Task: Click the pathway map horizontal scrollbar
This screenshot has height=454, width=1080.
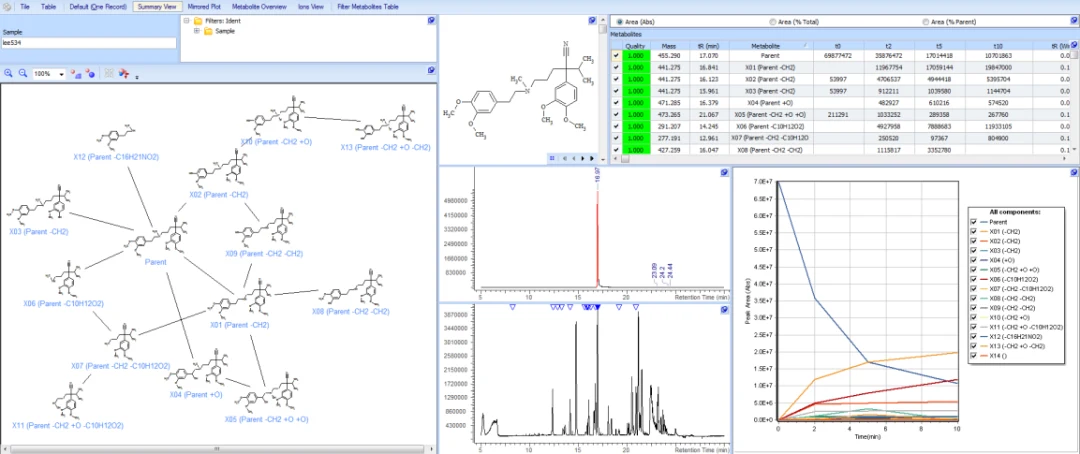Action: [x=218, y=449]
